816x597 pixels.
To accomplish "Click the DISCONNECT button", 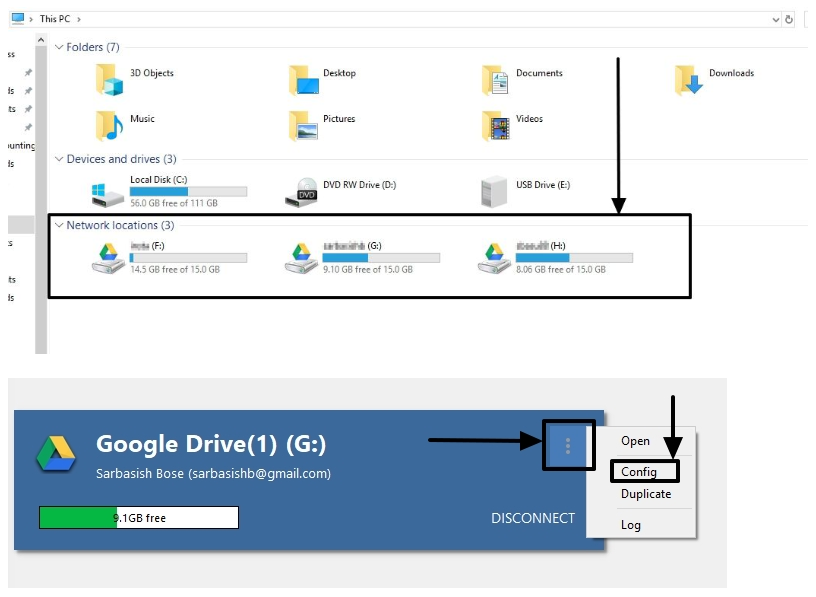I will pyautogui.click(x=533, y=518).
